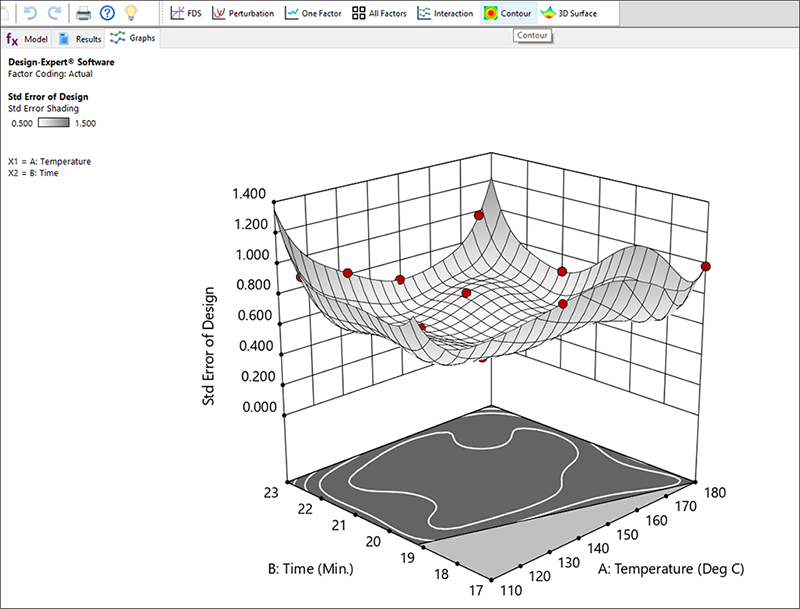Show the Perturbation plot
The width and height of the screenshot is (800, 609).
click(243, 14)
